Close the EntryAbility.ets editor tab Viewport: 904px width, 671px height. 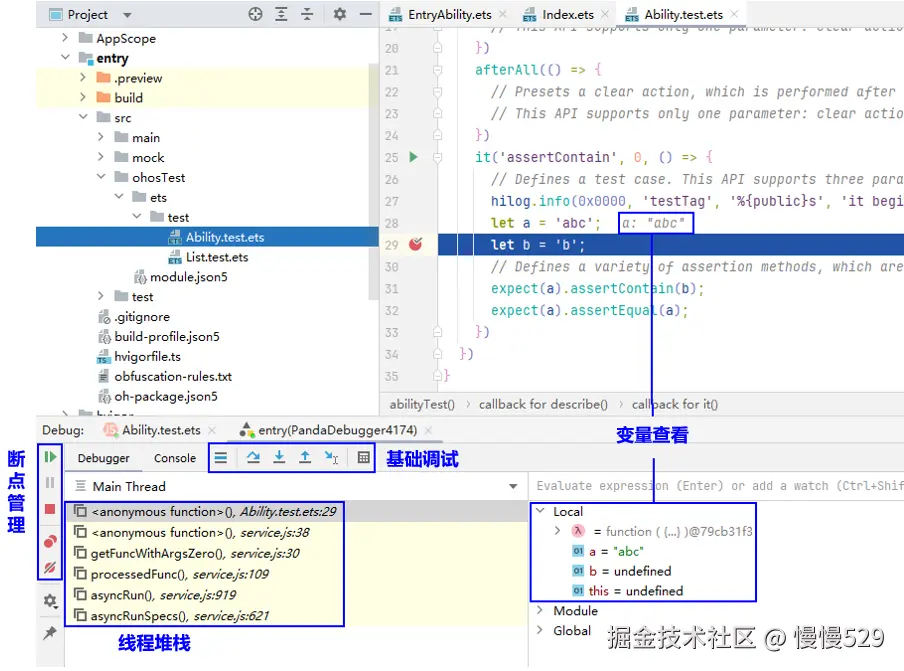(503, 14)
